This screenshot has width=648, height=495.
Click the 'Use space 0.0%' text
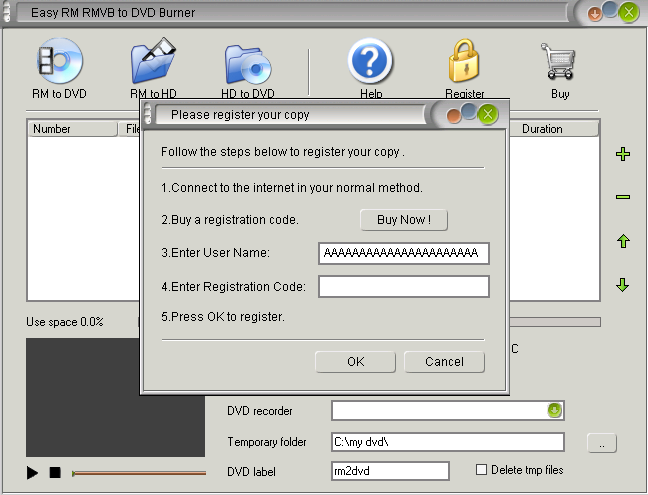64,322
